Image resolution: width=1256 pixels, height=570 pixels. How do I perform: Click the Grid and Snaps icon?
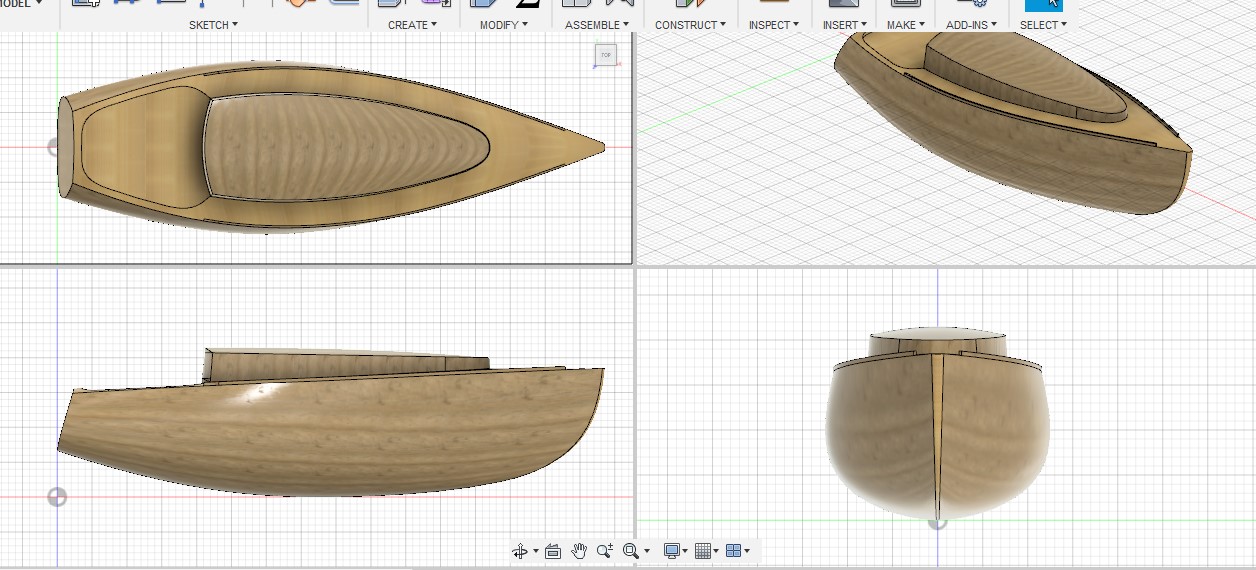(702, 551)
